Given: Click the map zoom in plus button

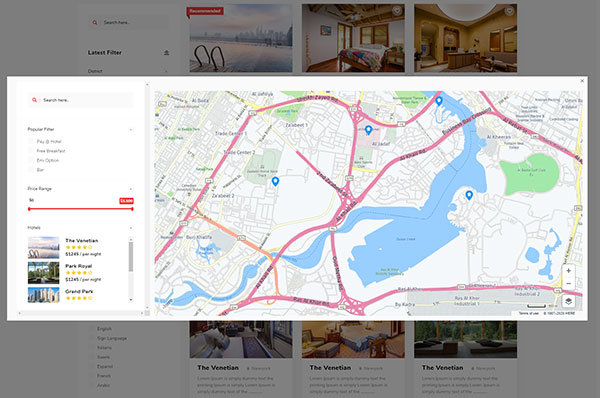Looking at the screenshot, I should coord(568,271).
